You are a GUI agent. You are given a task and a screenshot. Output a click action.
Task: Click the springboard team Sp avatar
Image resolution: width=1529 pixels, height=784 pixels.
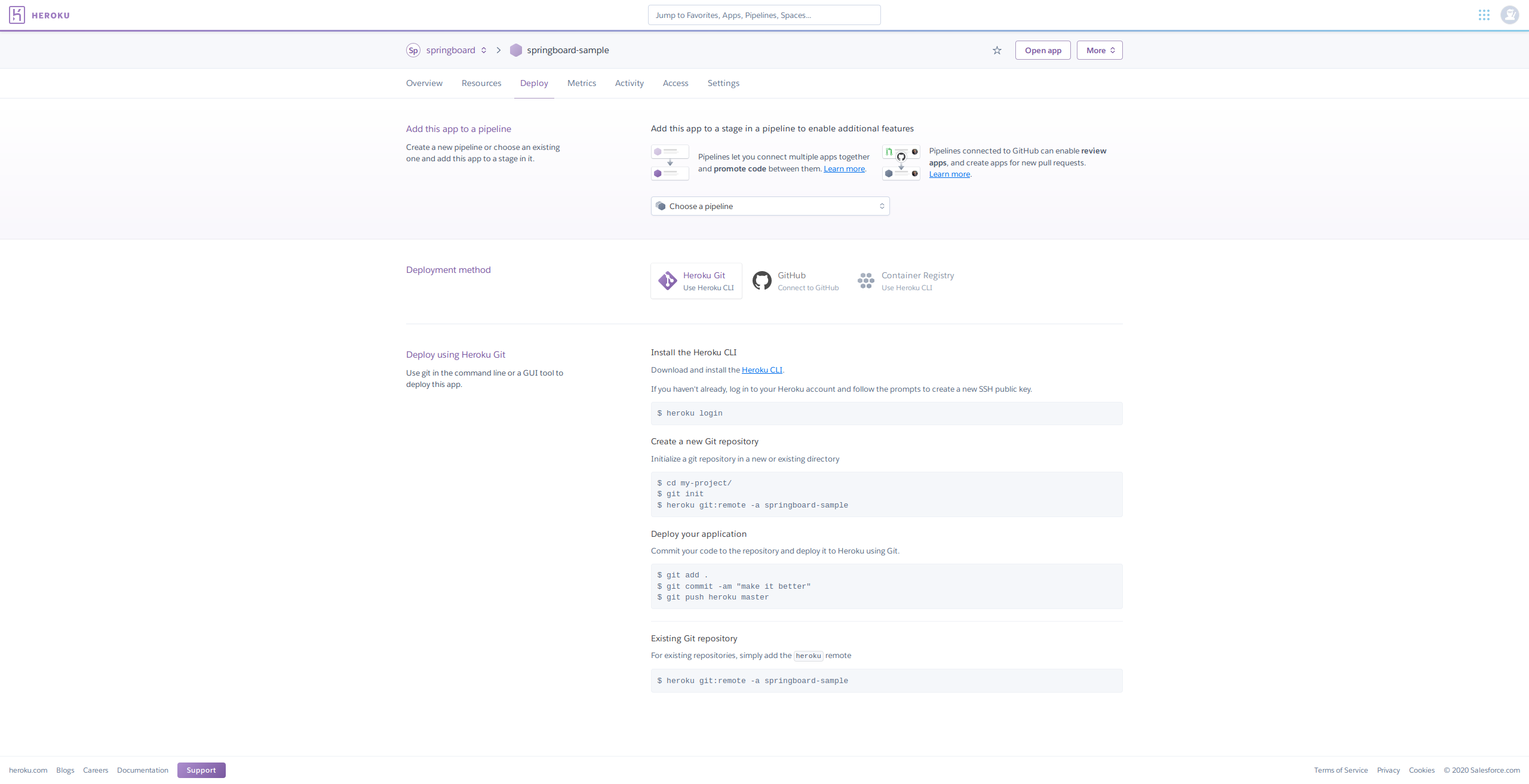pos(413,50)
